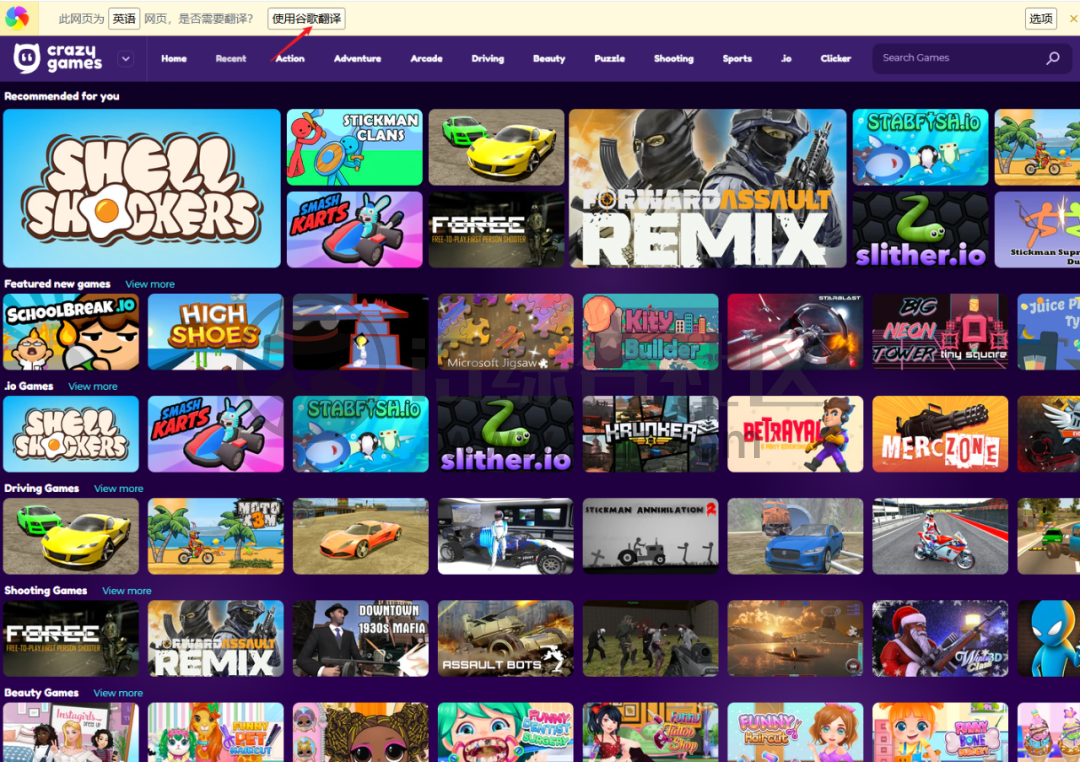Click View more beside Driving Games
This screenshot has width=1080, height=762.
(118, 488)
